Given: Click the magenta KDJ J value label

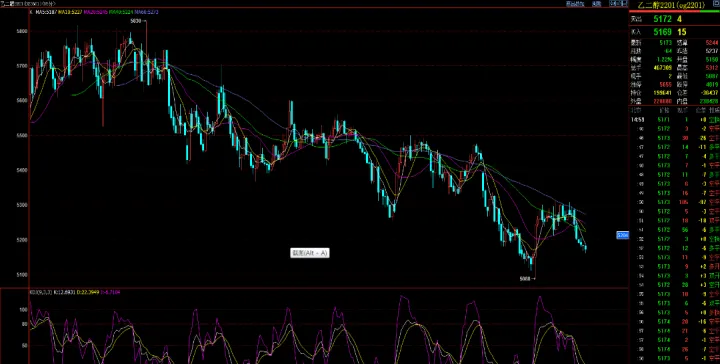Looking at the screenshot, I should pos(111,291).
